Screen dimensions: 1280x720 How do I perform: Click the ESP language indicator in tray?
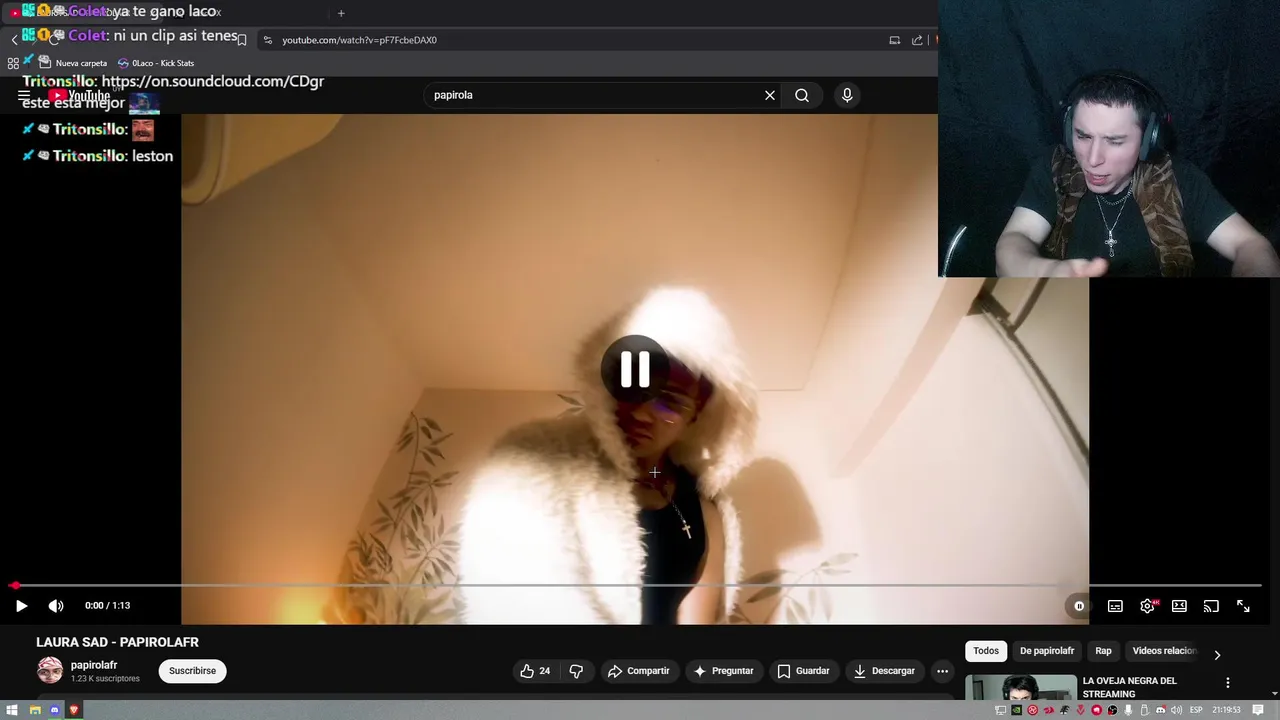coord(1197,710)
